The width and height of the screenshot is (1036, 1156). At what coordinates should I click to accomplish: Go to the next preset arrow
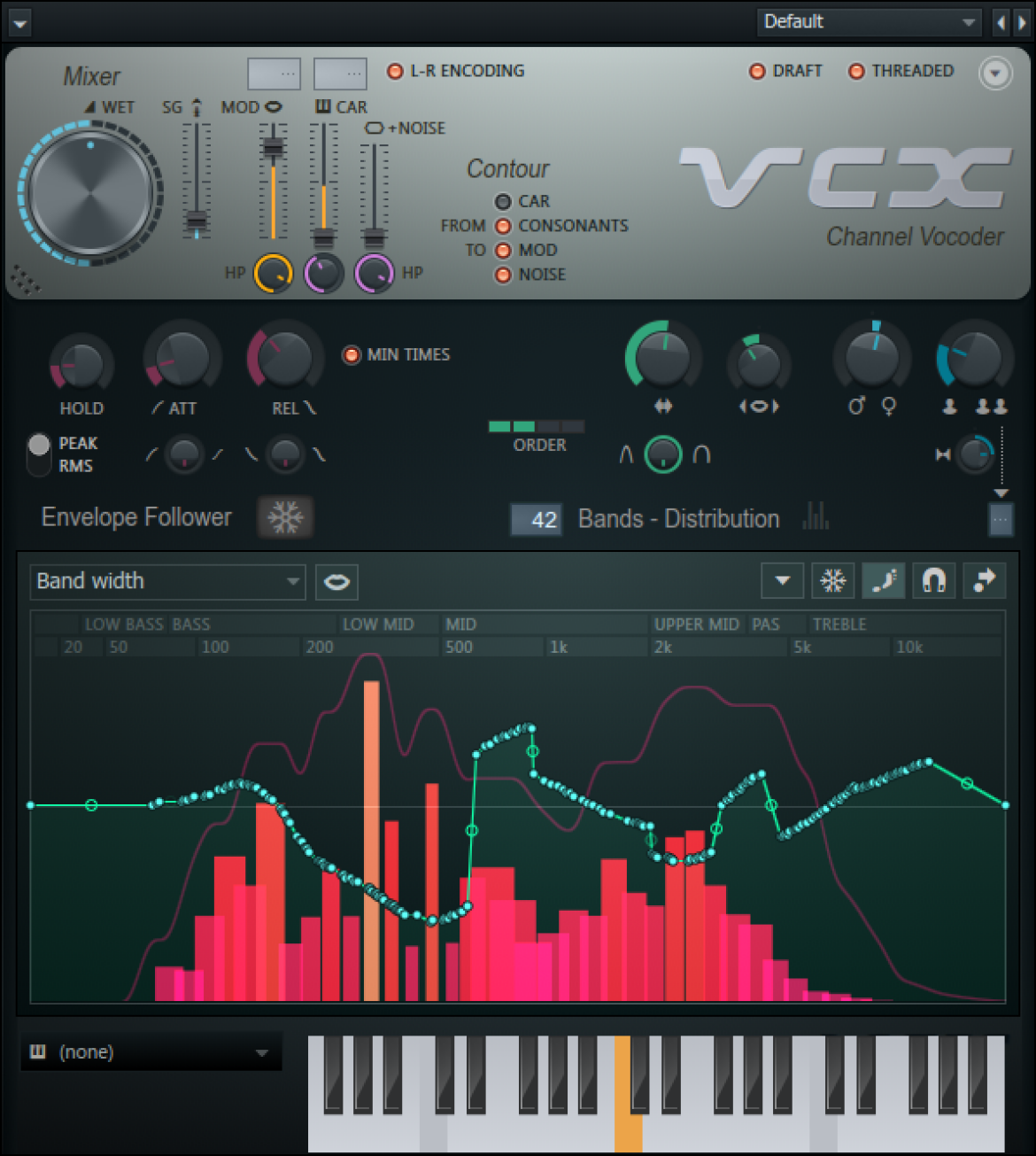point(1021,22)
